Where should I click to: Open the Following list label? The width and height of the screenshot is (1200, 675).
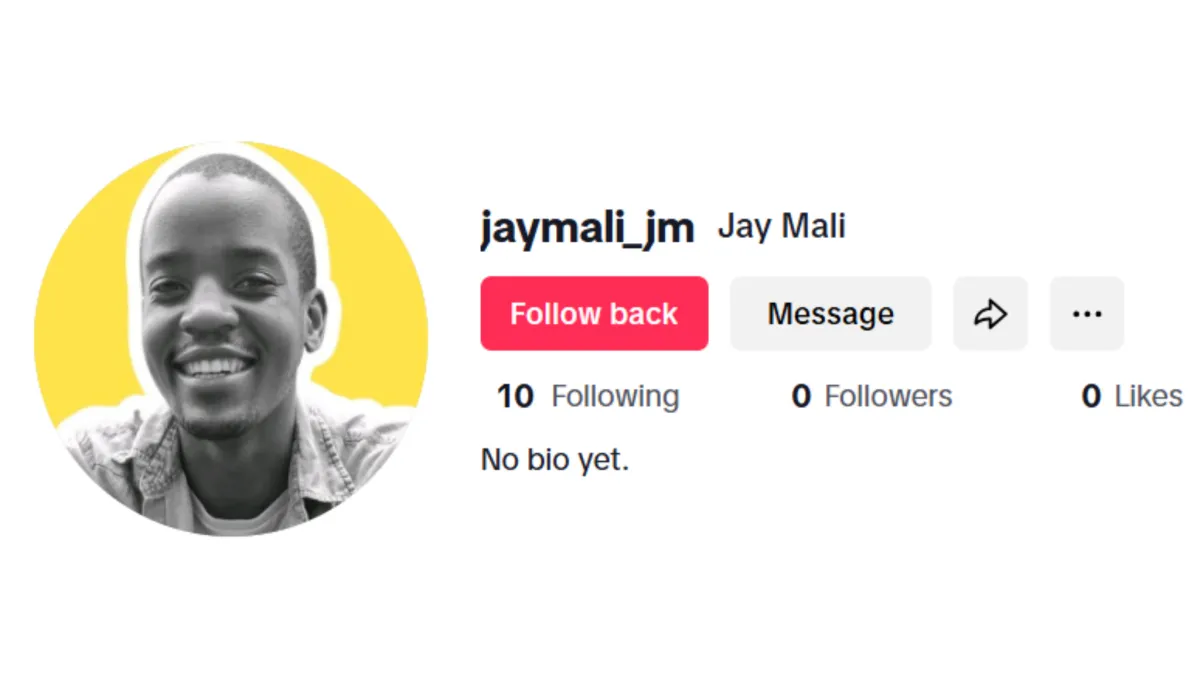click(x=615, y=397)
